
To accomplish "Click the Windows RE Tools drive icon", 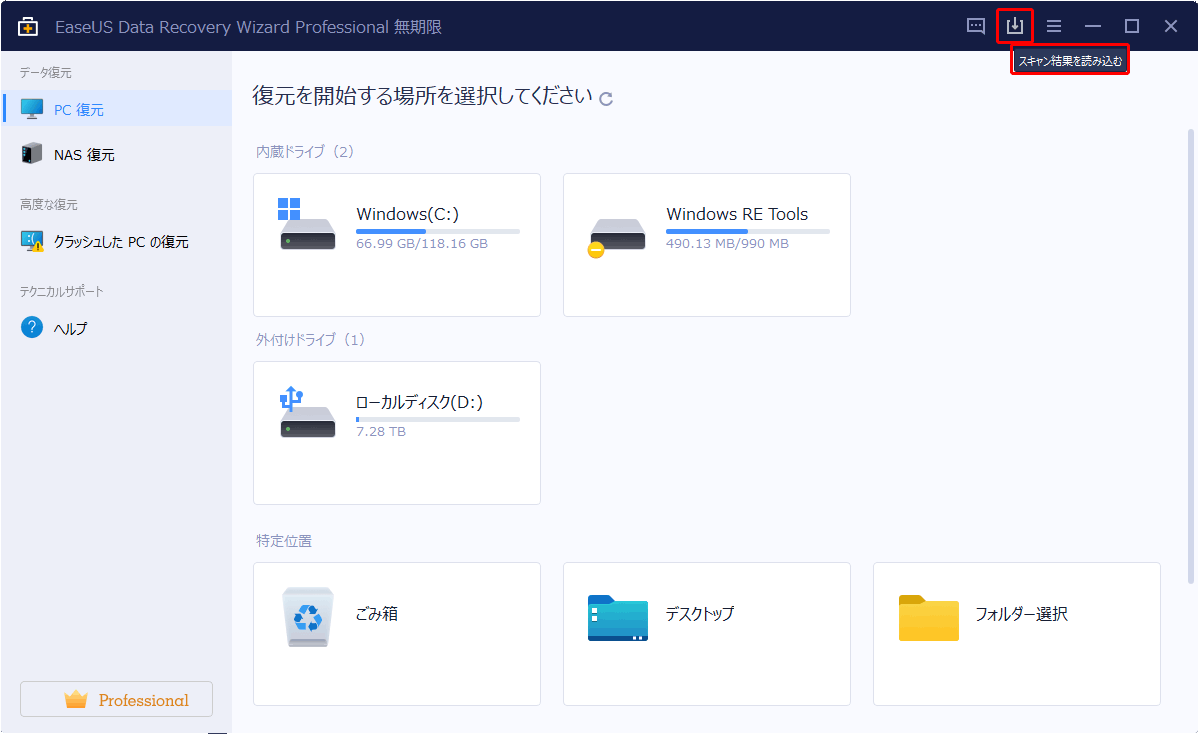I will click(616, 237).
